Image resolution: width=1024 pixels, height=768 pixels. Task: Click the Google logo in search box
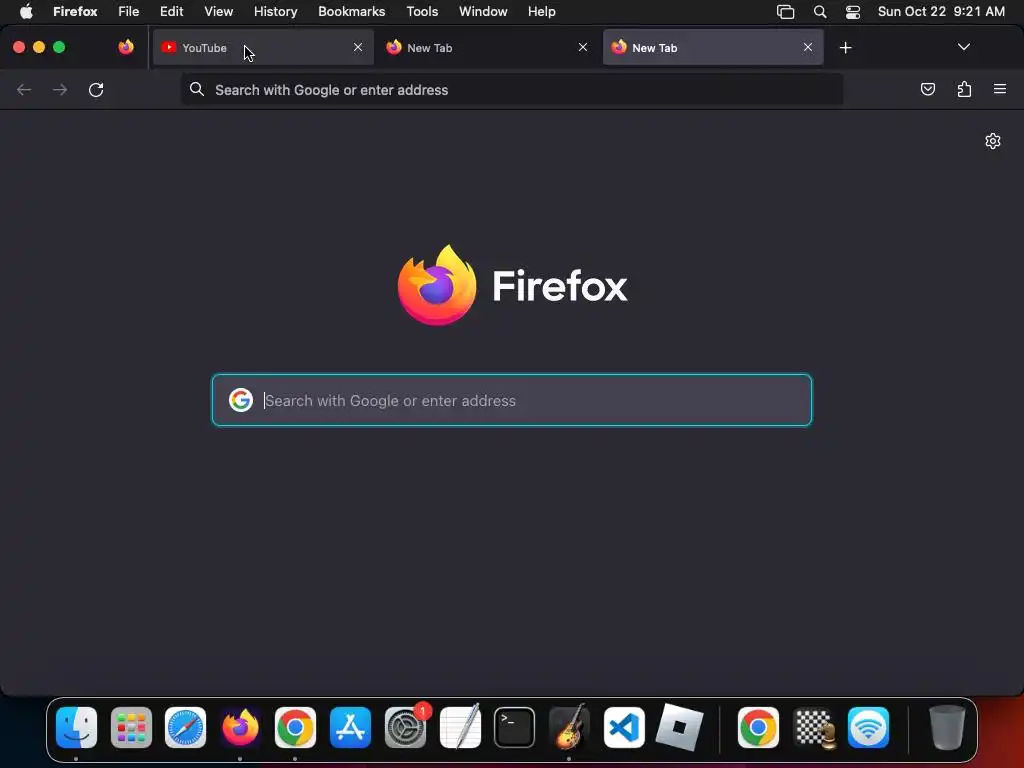(241, 400)
